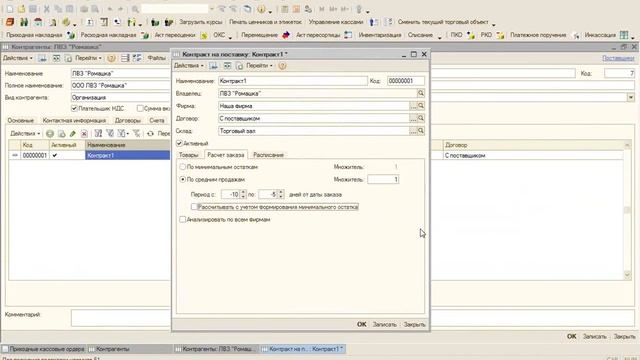Click Загрузить курсы toolbar button
The image size is (640, 360).
(x=201, y=22)
